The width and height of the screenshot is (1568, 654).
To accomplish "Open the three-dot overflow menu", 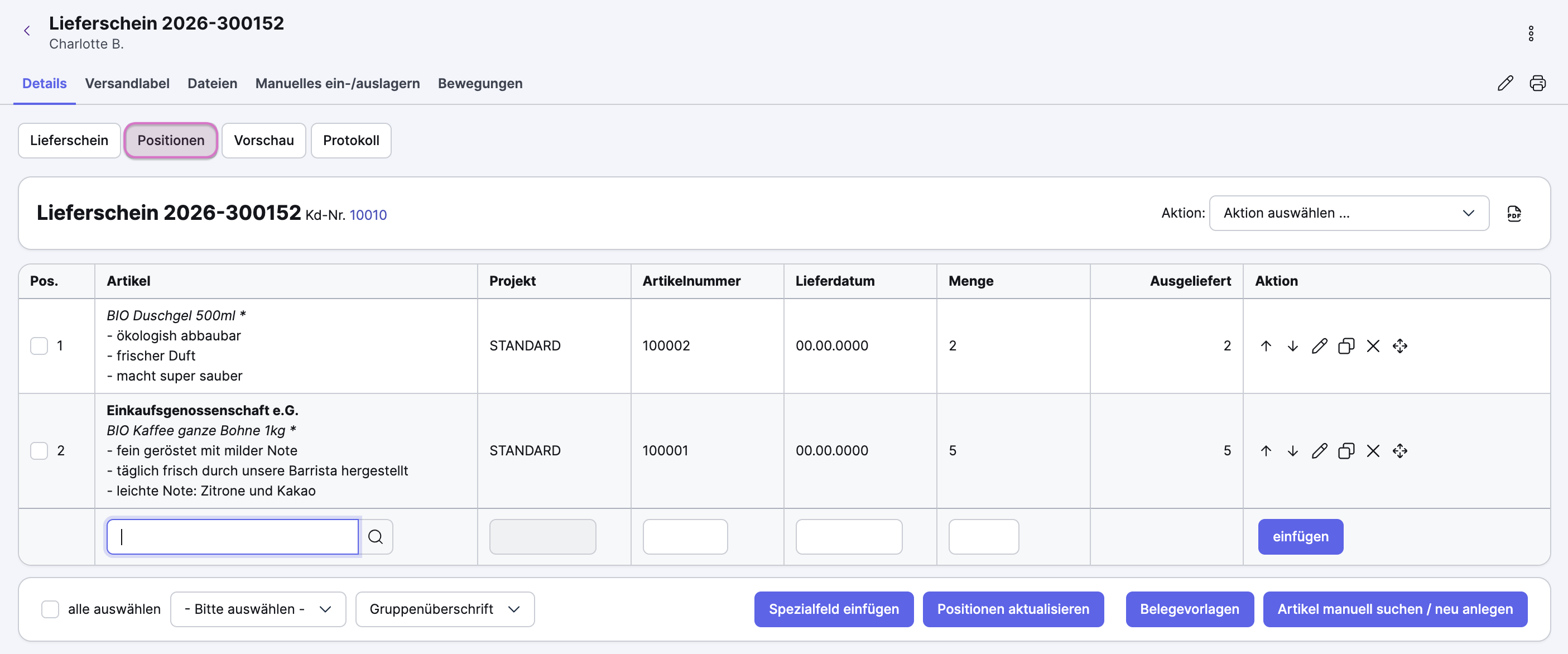I will click(1530, 33).
